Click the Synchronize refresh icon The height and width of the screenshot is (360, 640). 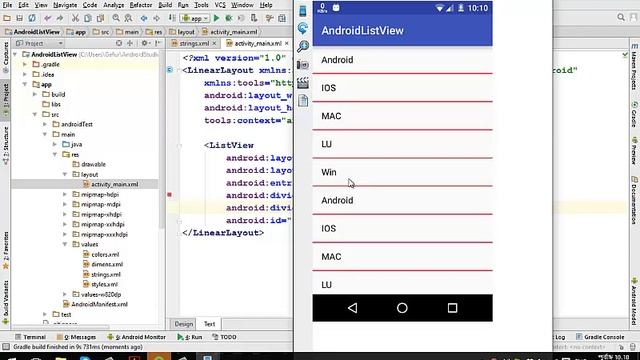(32, 18)
